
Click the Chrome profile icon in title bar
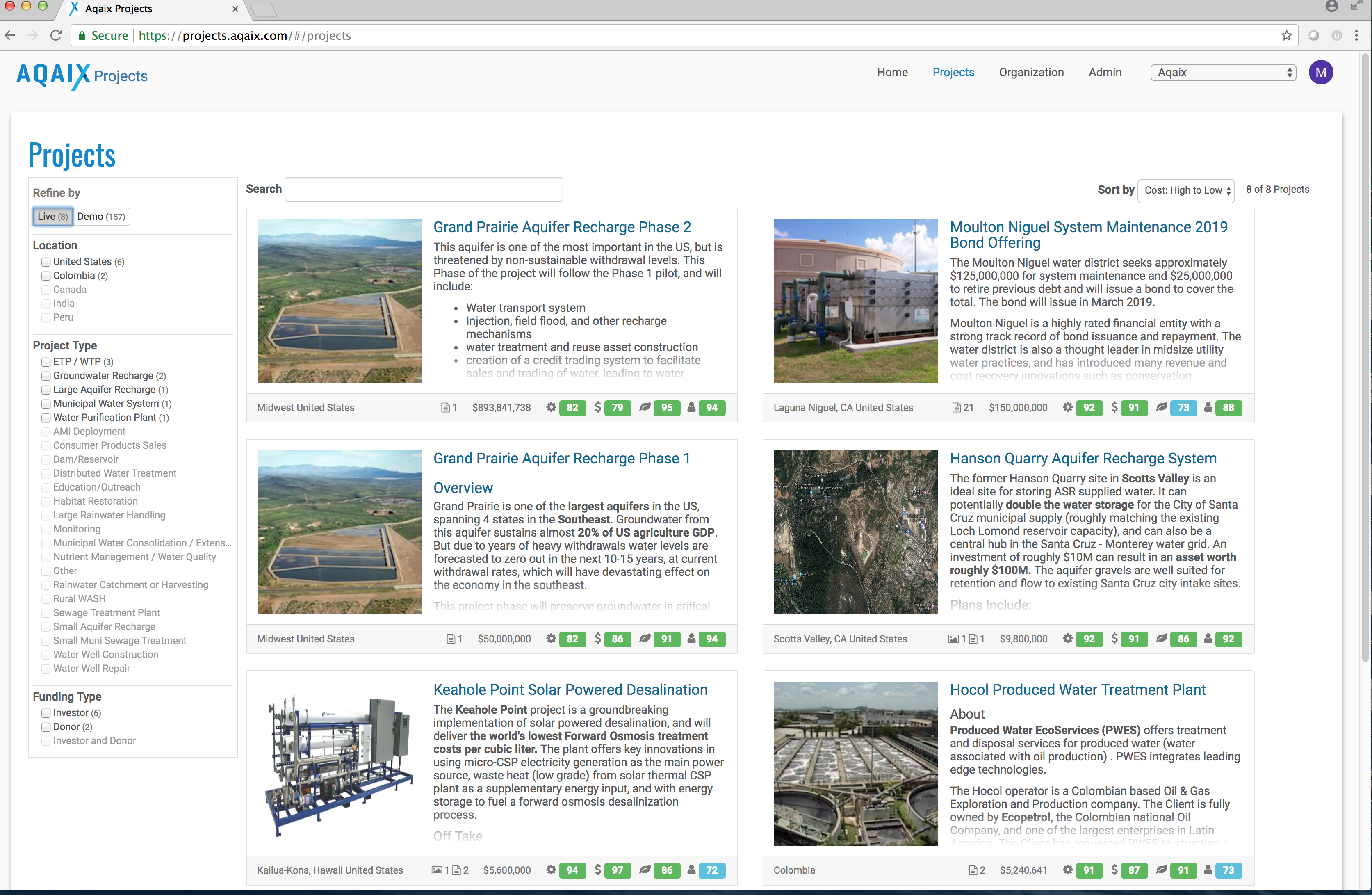(x=1332, y=7)
